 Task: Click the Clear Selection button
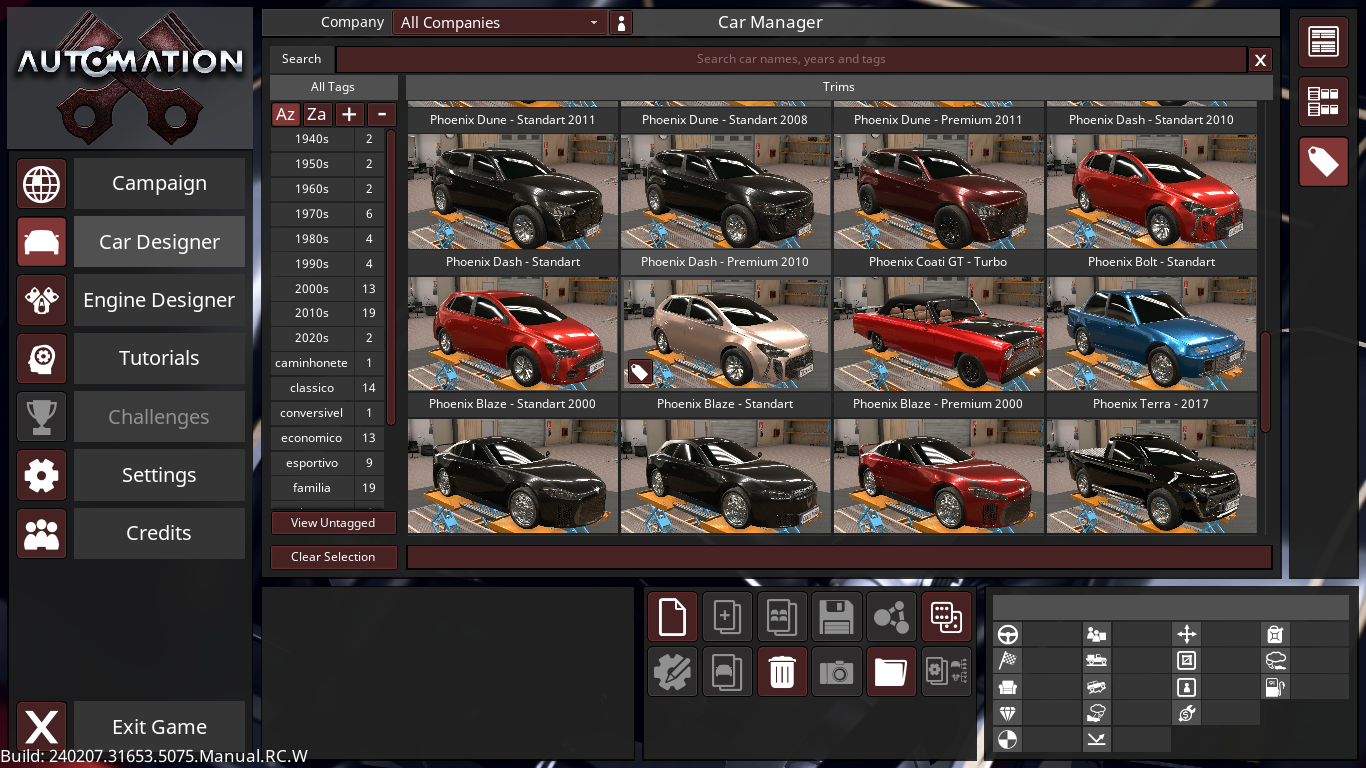(333, 557)
